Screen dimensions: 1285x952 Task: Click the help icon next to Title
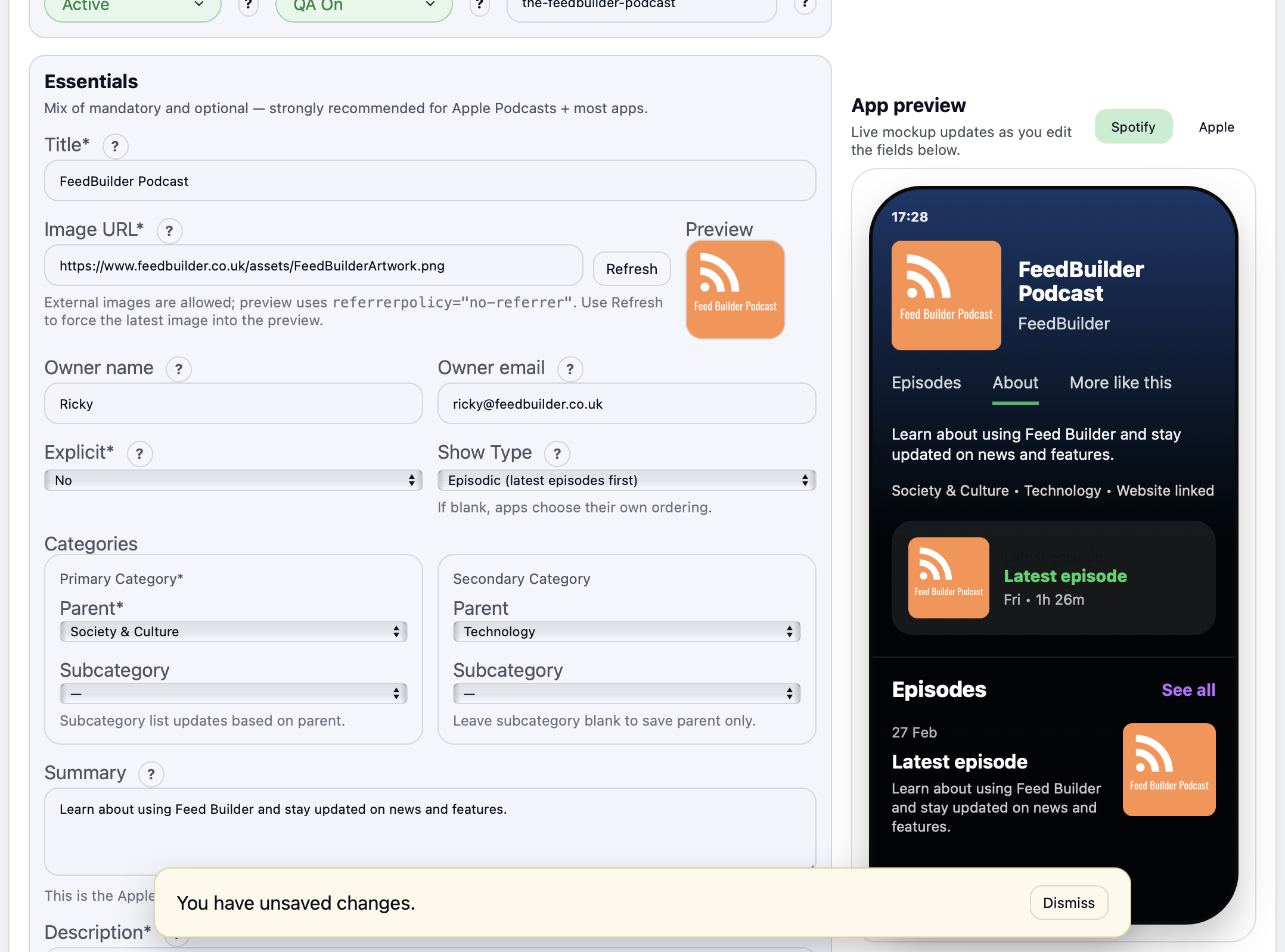point(115,147)
